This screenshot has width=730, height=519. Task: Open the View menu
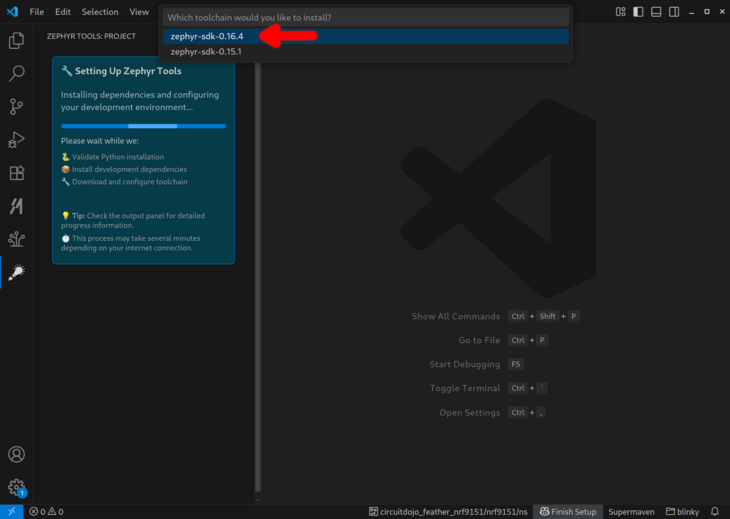[139, 12]
